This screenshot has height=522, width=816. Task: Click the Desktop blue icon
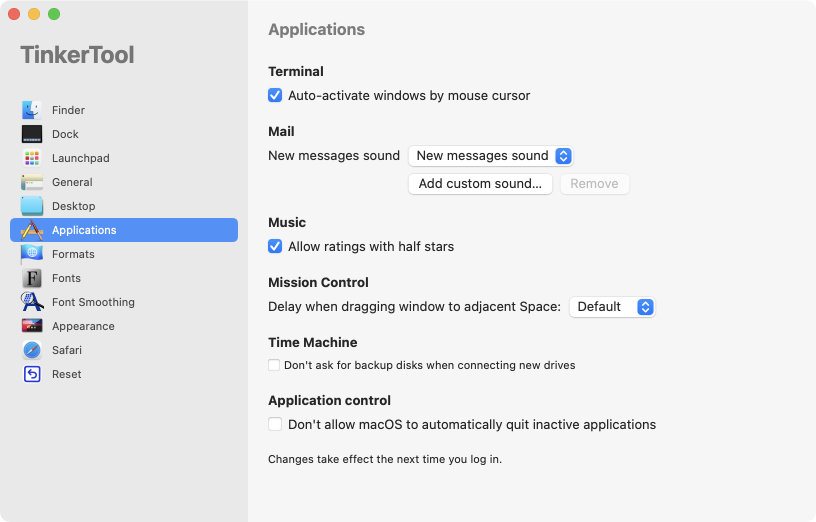[32, 206]
